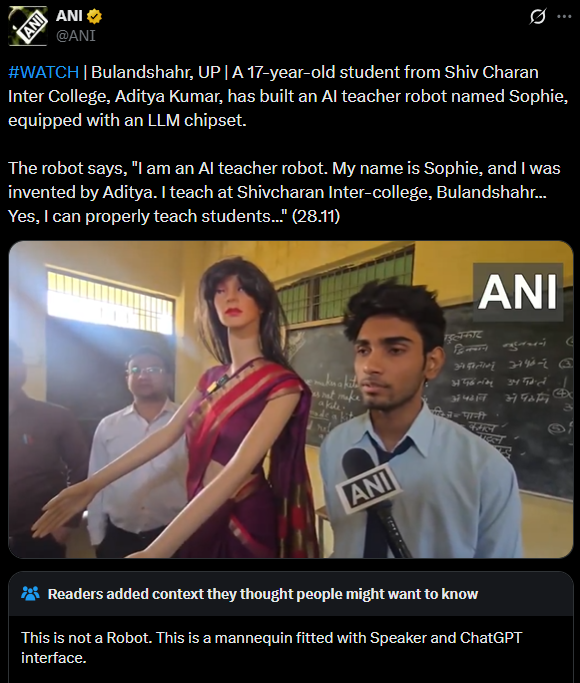Viewport: 580px width, 683px height.
Task: Open the ANI profile avatar
Action: click(28, 26)
